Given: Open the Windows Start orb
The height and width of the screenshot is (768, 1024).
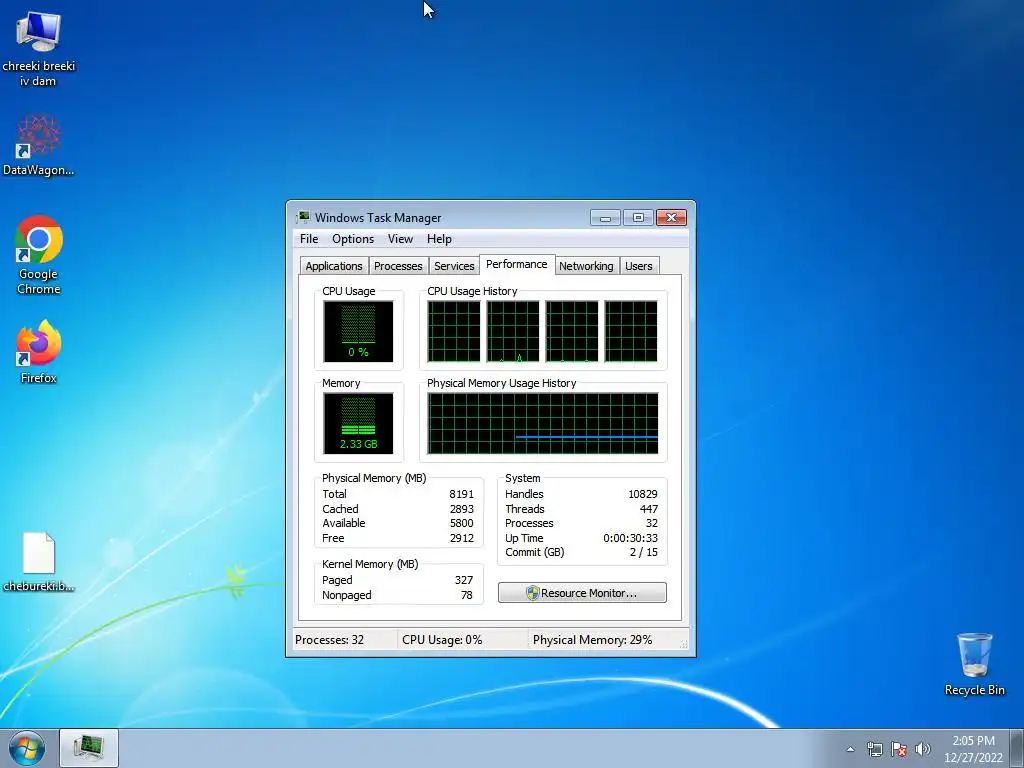Looking at the screenshot, I should point(27,748).
